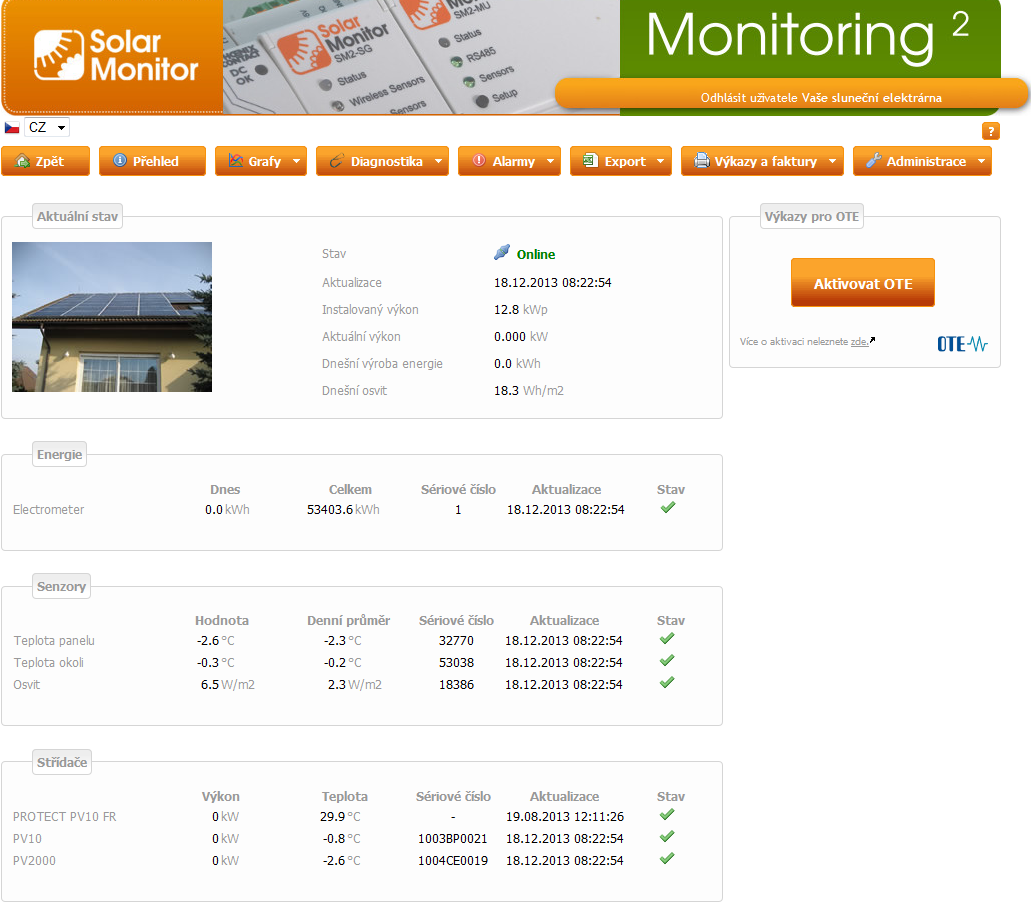Click the OTE logo in Výkazy panel

[x=962, y=344]
